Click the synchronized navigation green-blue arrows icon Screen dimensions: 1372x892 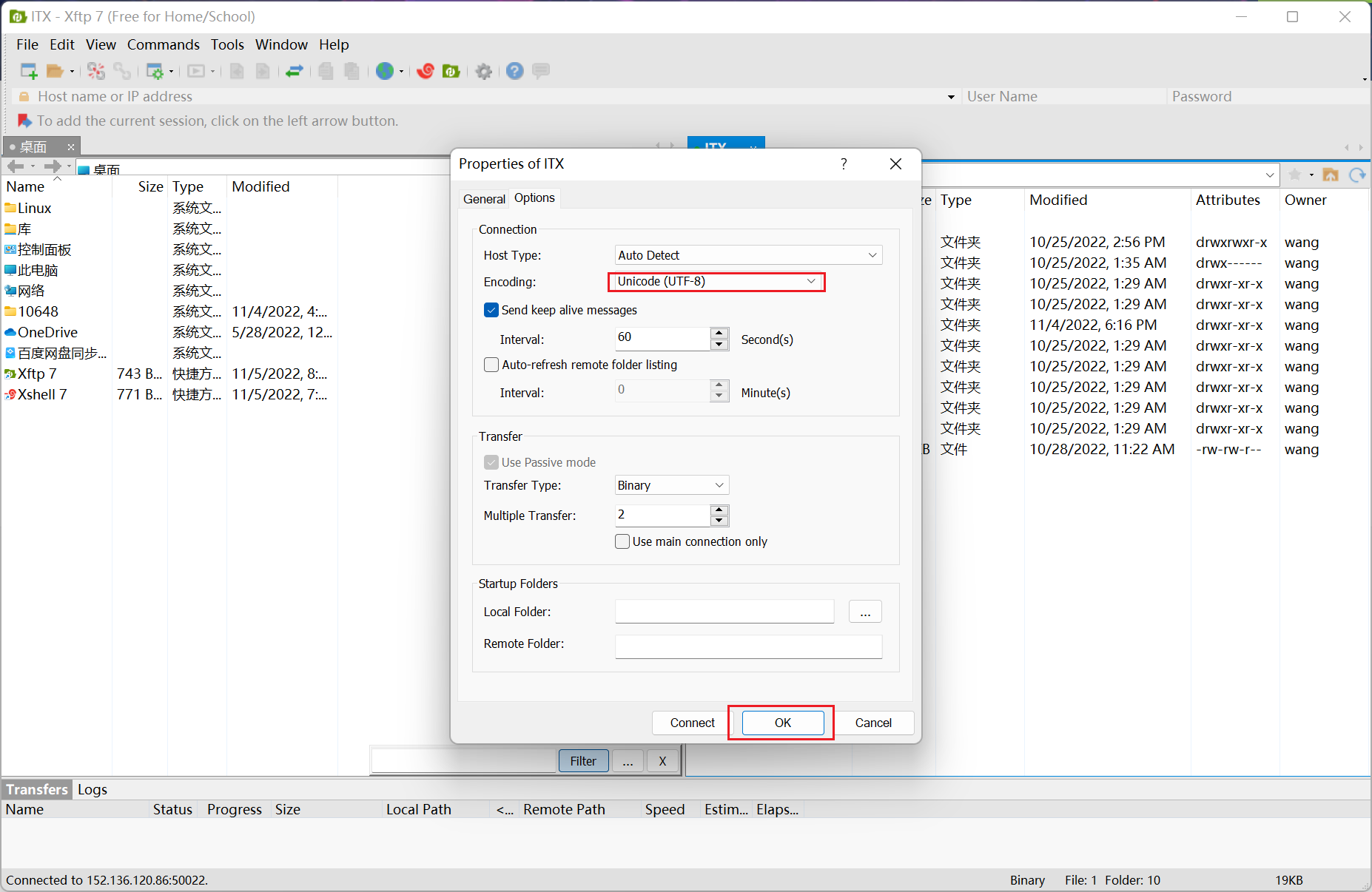pyautogui.click(x=295, y=71)
